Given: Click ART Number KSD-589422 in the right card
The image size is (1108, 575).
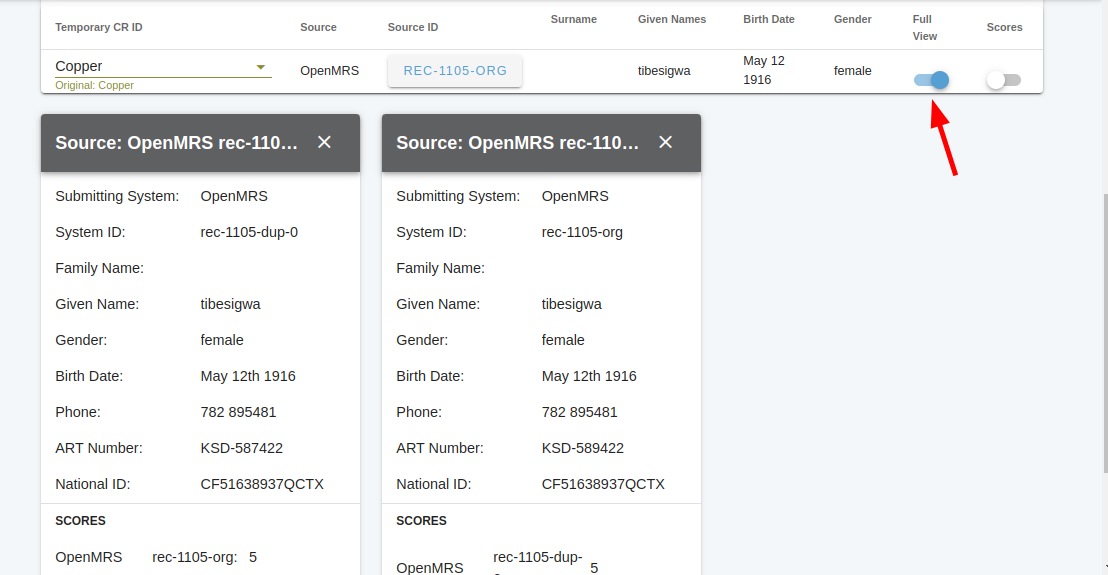Looking at the screenshot, I should coord(582,448).
